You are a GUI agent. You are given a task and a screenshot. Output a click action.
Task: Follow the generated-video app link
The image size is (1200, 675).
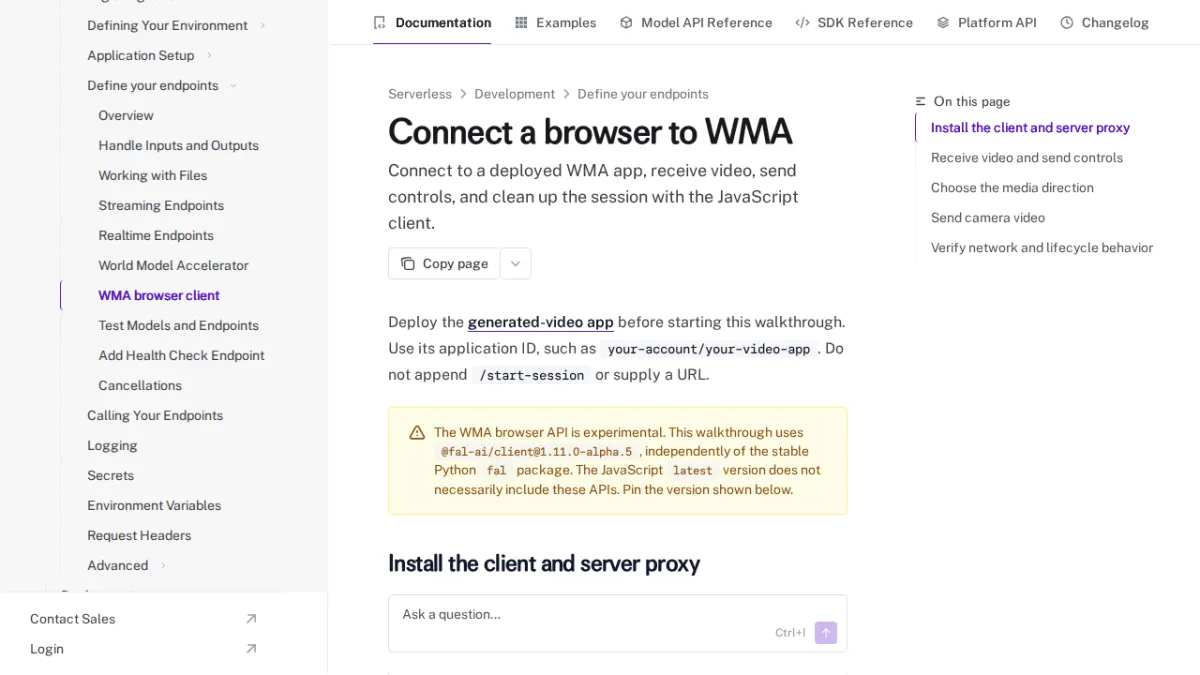coord(541,322)
